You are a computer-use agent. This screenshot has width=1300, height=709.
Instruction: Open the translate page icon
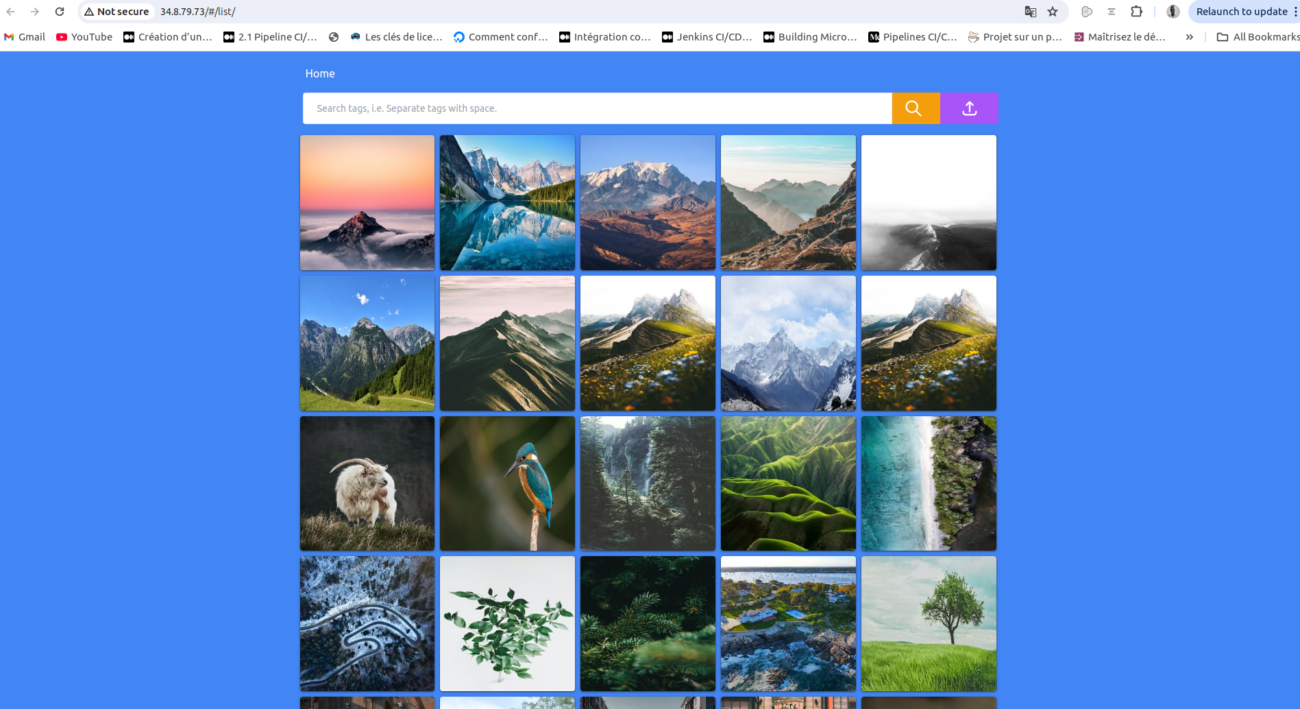[x=1030, y=12]
